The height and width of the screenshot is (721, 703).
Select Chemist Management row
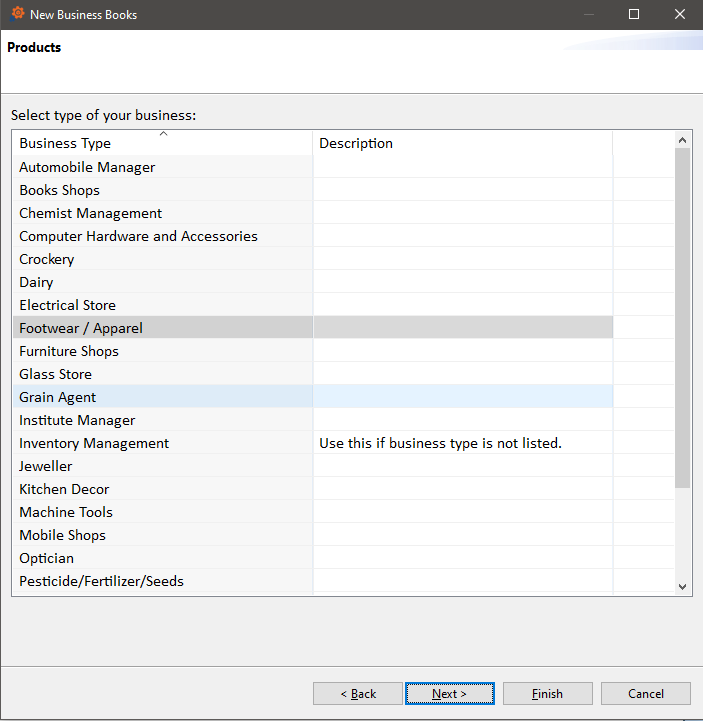pyautogui.click(x=90, y=213)
